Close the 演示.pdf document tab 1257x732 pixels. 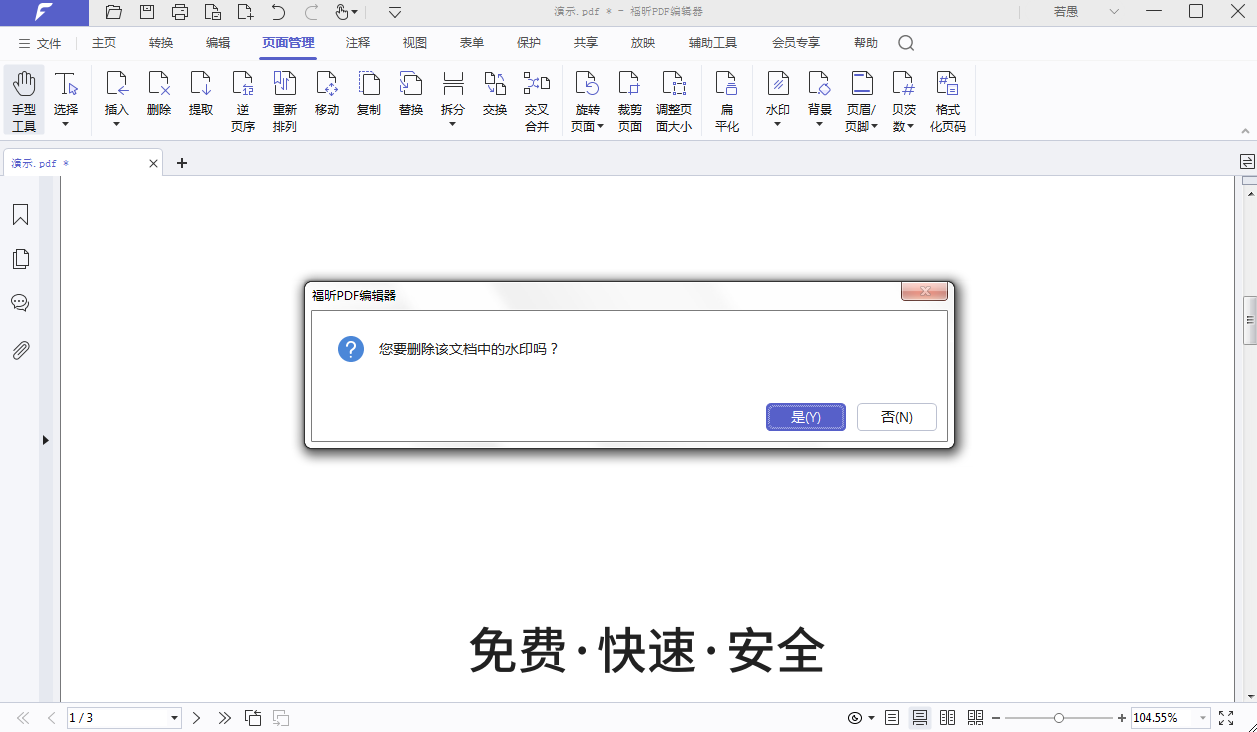153,163
